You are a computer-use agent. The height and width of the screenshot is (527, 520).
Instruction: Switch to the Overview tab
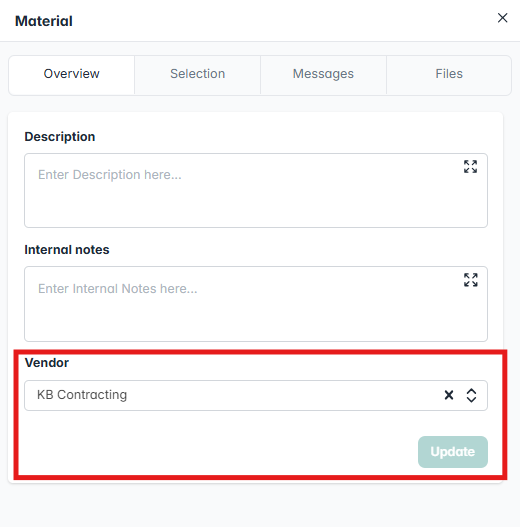(72, 75)
